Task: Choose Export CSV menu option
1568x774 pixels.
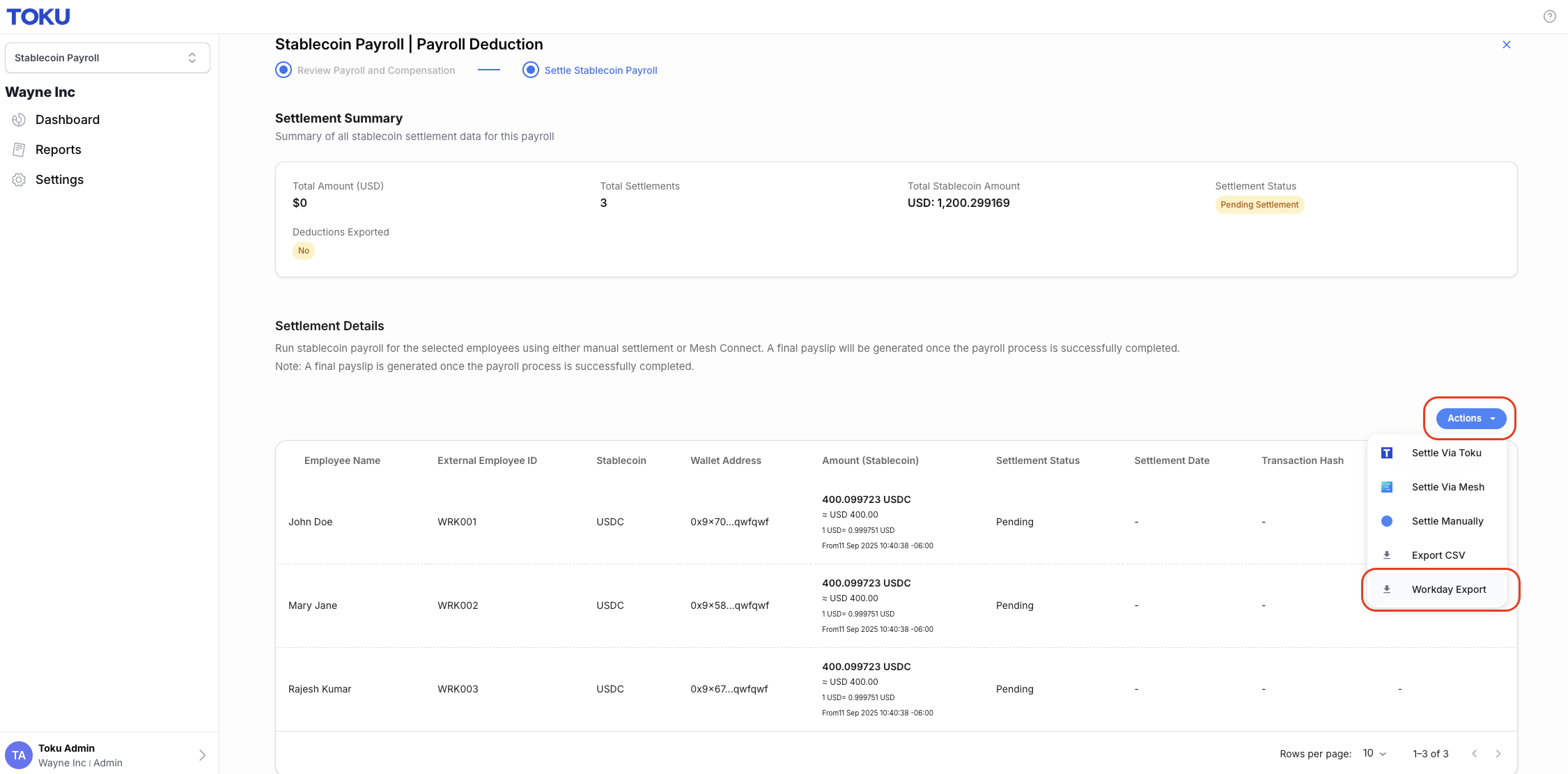Action: click(1437, 555)
